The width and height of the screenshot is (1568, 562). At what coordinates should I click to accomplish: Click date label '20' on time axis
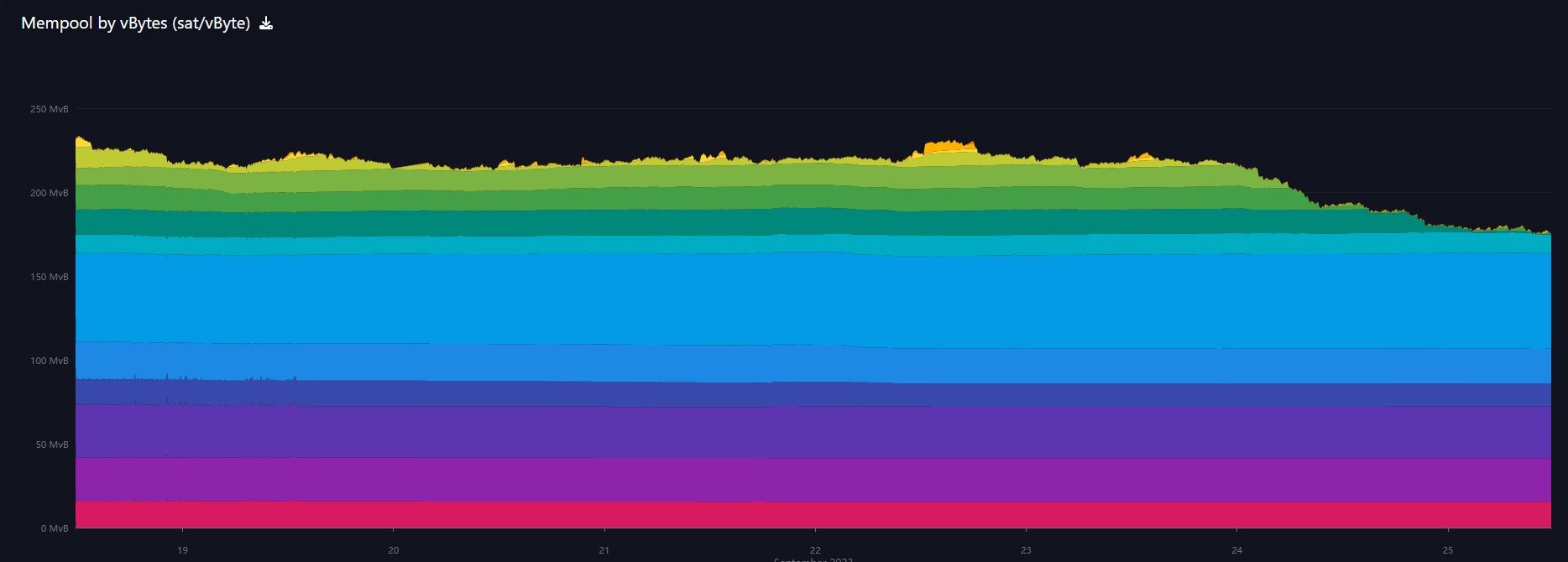click(393, 551)
